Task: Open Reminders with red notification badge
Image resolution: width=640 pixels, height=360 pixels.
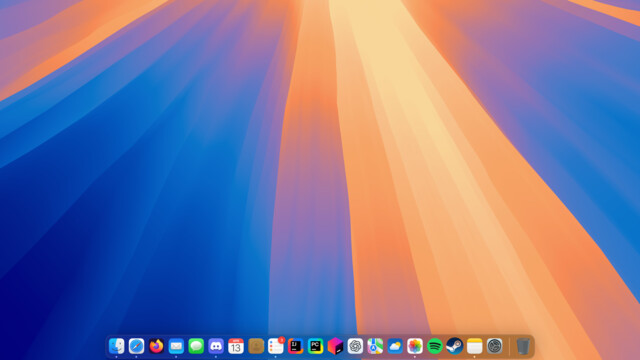Action: coord(276,346)
